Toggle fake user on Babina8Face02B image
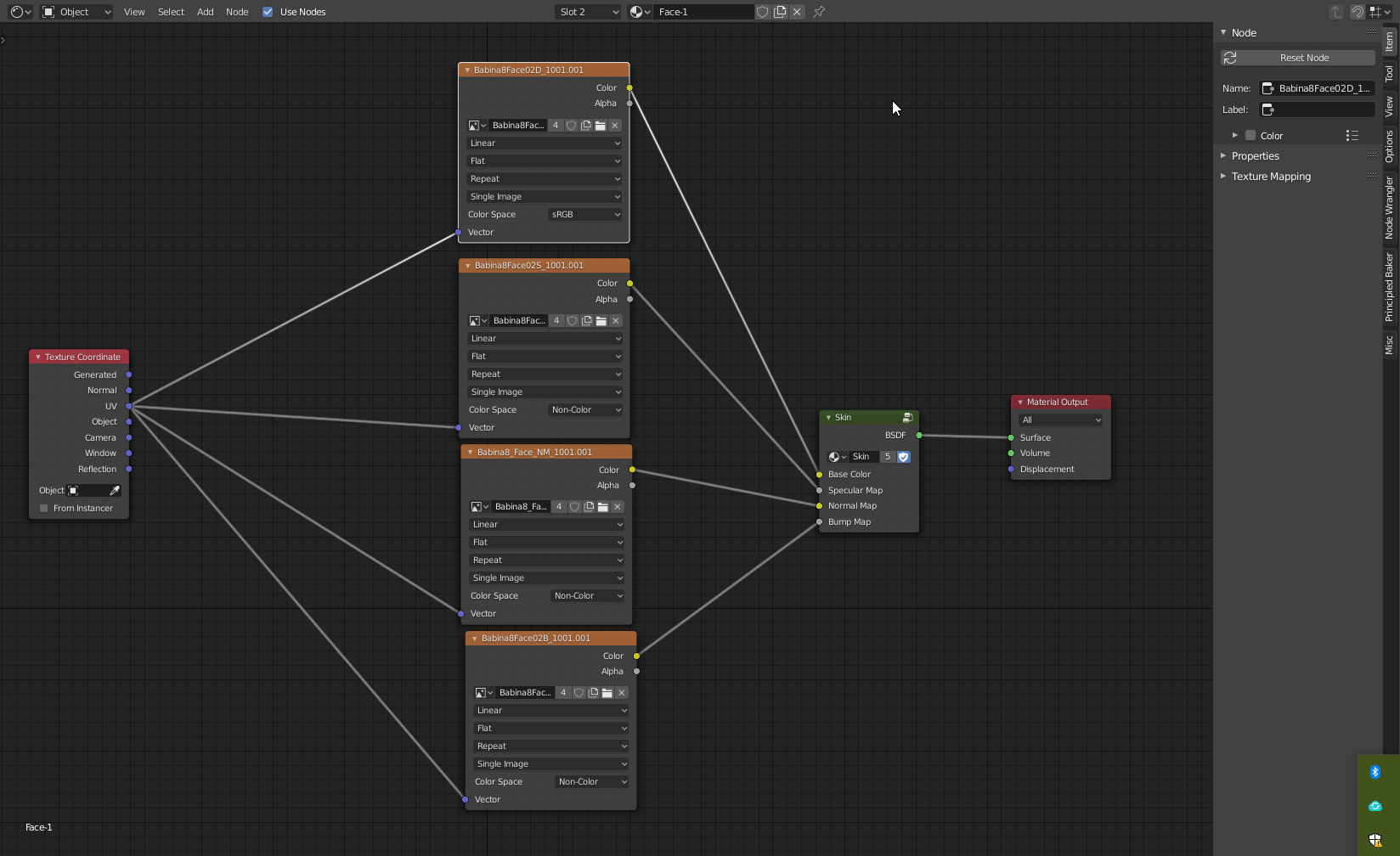 tap(579, 693)
